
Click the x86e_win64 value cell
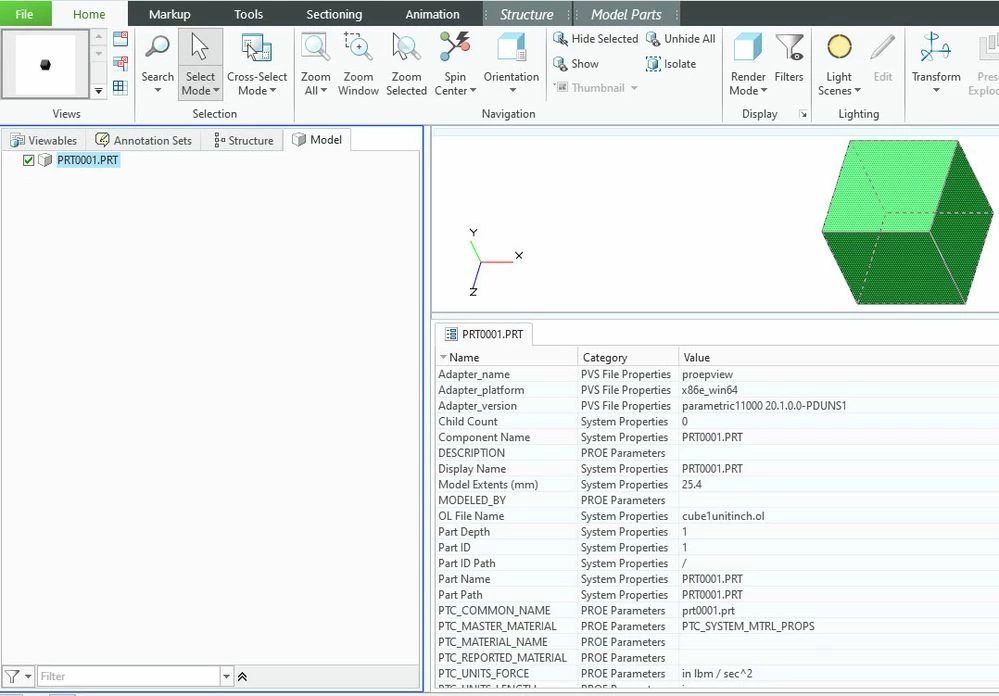pyautogui.click(x=710, y=390)
